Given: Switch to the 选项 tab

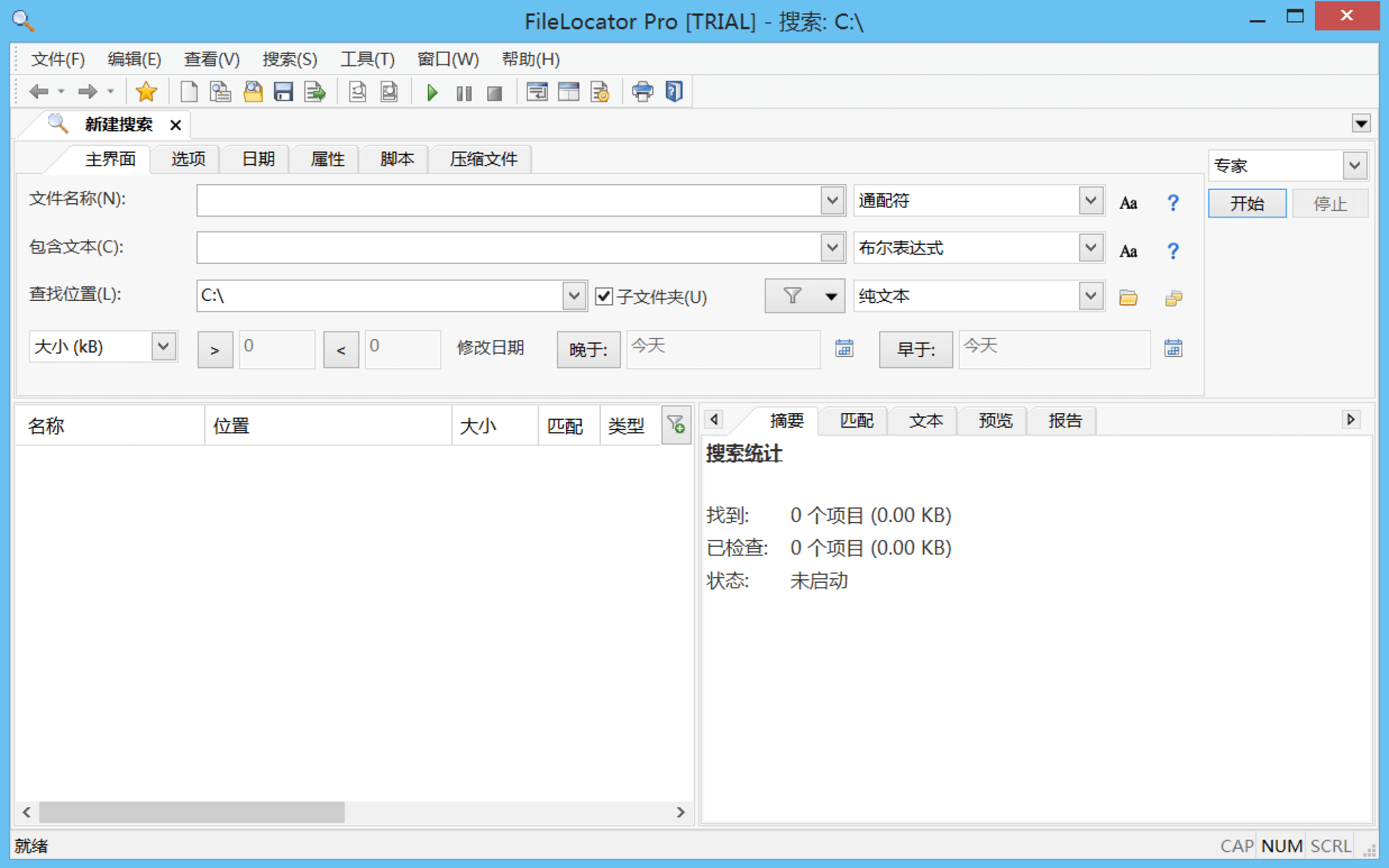Looking at the screenshot, I should point(188,159).
